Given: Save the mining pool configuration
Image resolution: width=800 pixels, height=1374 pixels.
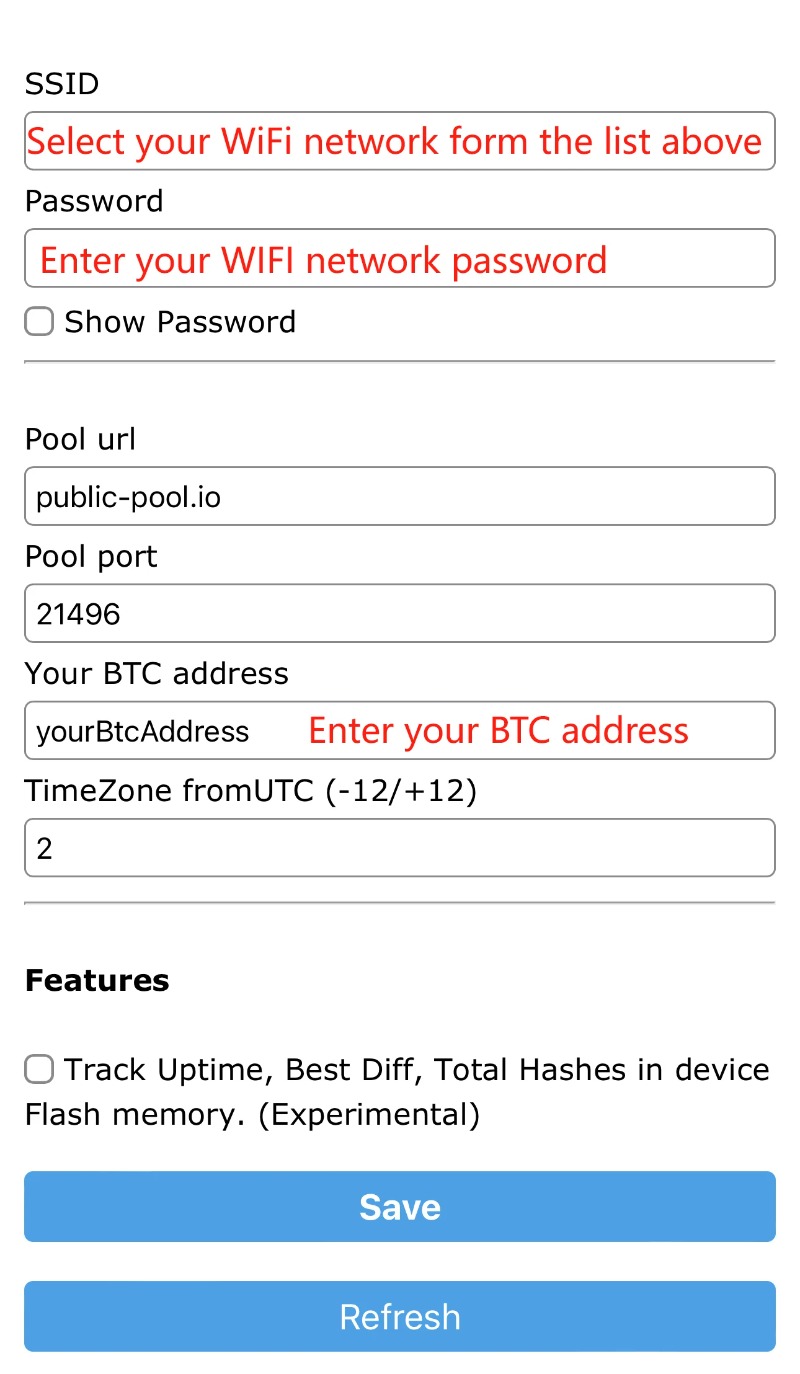Looking at the screenshot, I should point(400,1206).
